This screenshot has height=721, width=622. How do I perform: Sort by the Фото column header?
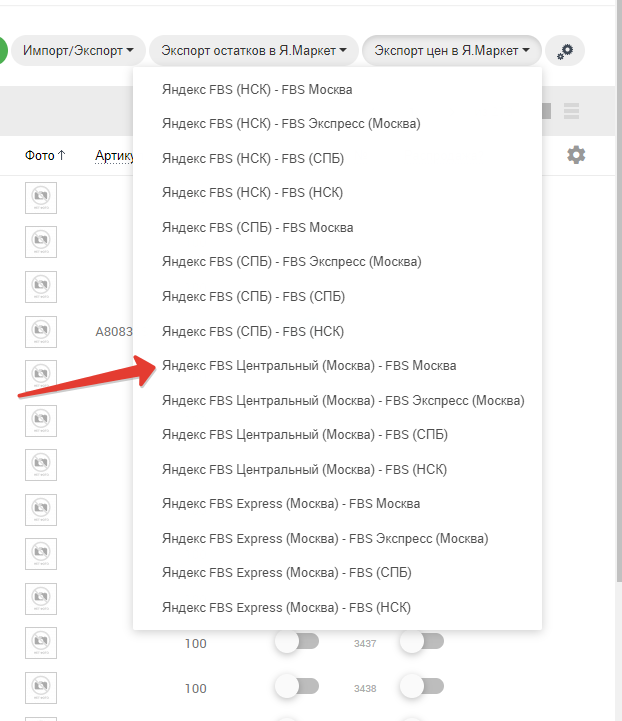[45, 155]
